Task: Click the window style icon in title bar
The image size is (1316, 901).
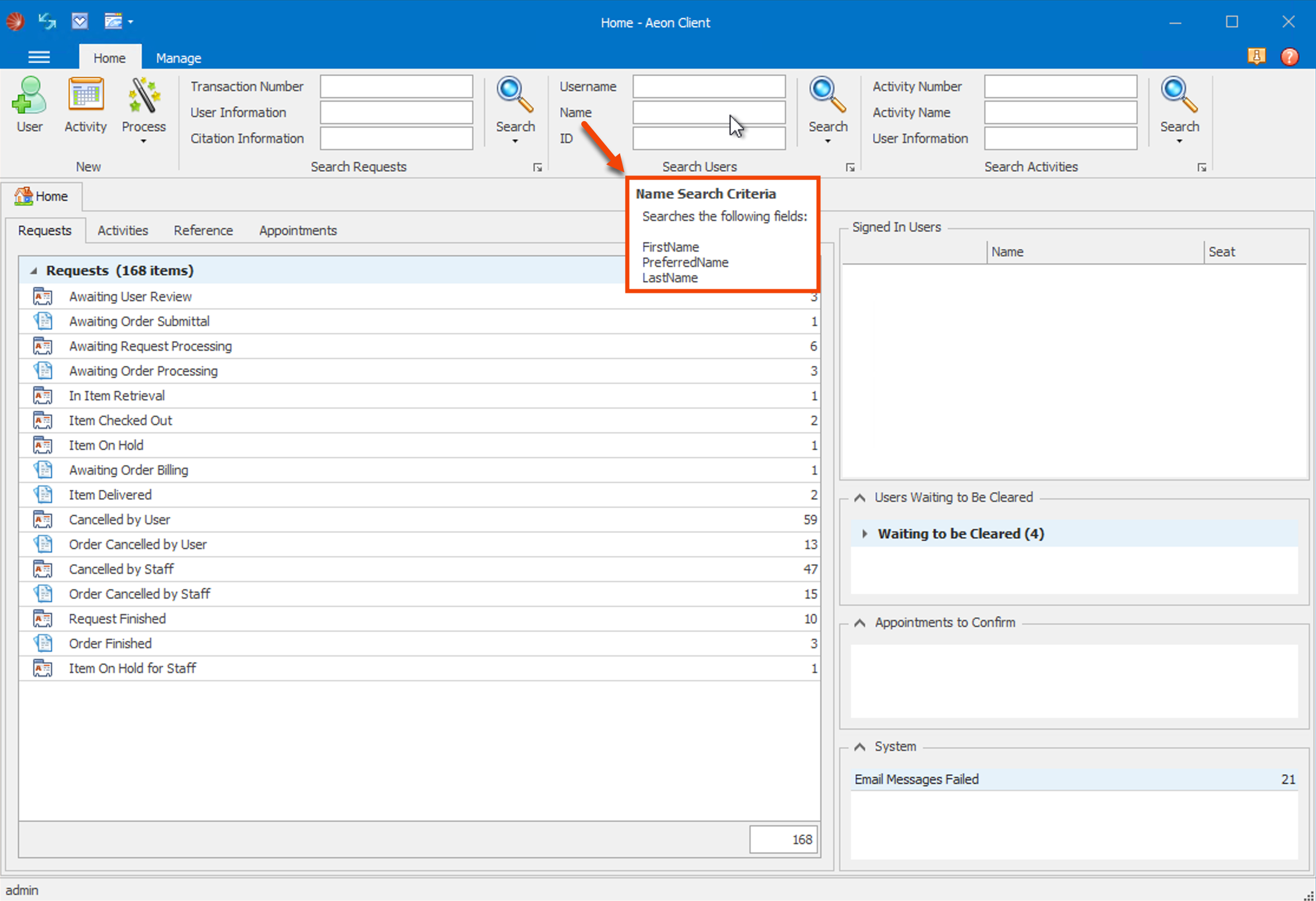Action: click(x=114, y=21)
